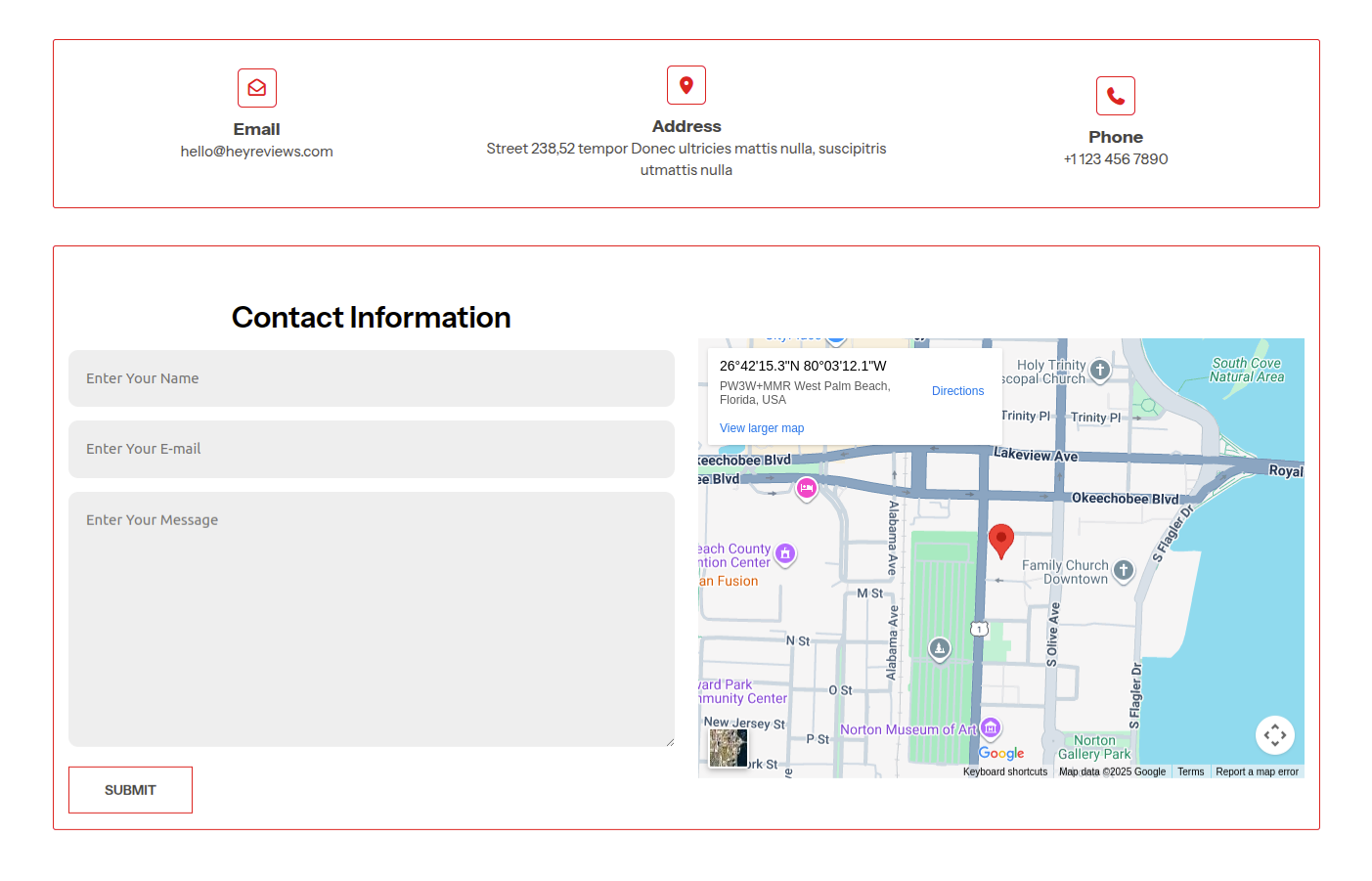Focus the Enter Your E-mail field
The height and width of the screenshot is (881, 1372).
pyautogui.click(x=372, y=449)
